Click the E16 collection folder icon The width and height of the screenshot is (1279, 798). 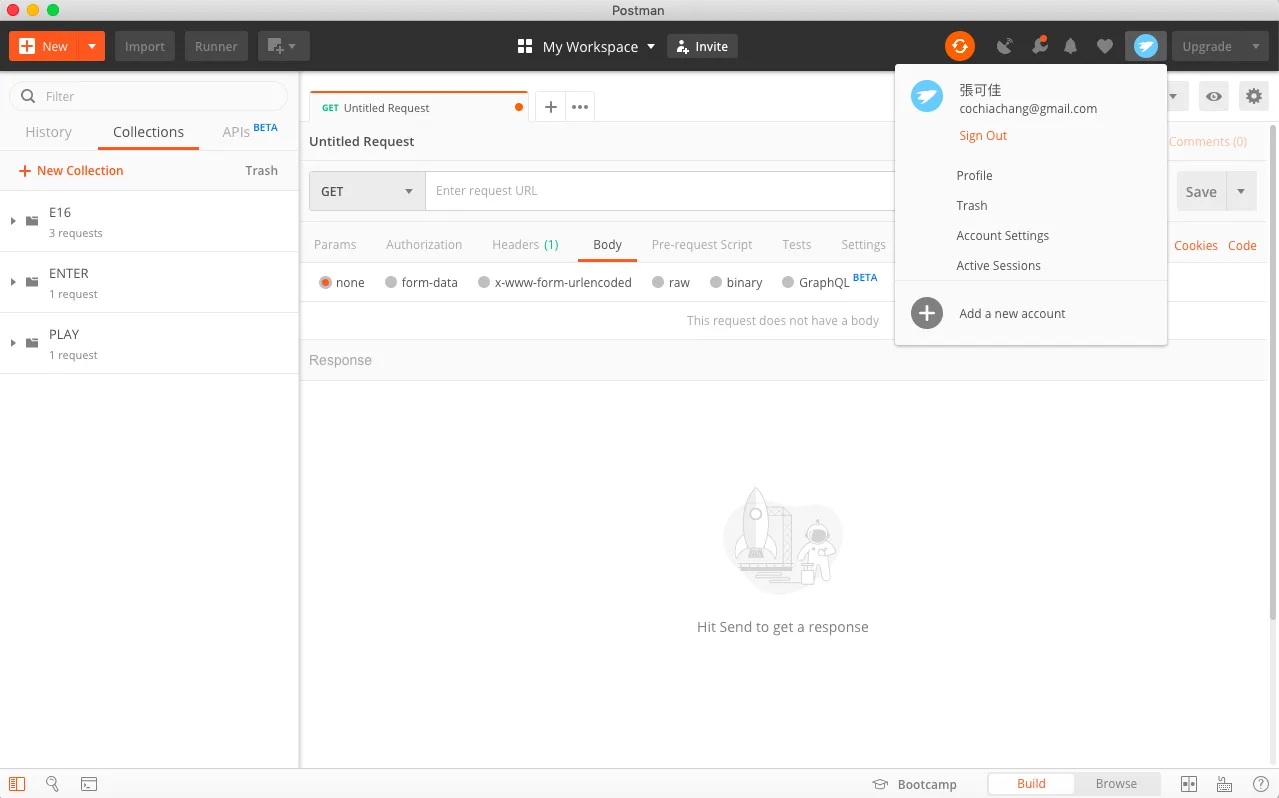click(x=32, y=221)
